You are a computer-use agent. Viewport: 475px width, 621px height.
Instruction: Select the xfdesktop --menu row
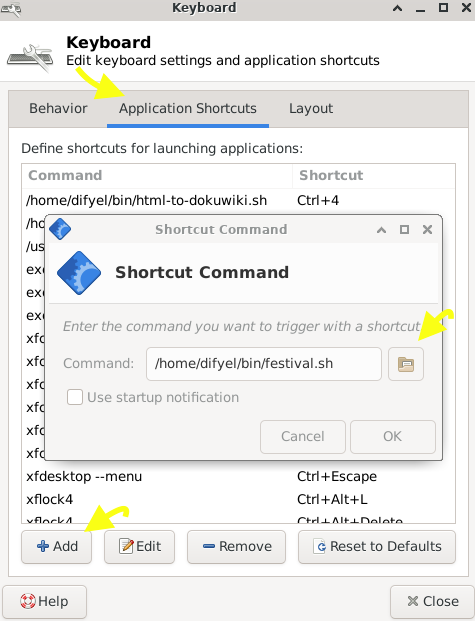click(238, 476)
